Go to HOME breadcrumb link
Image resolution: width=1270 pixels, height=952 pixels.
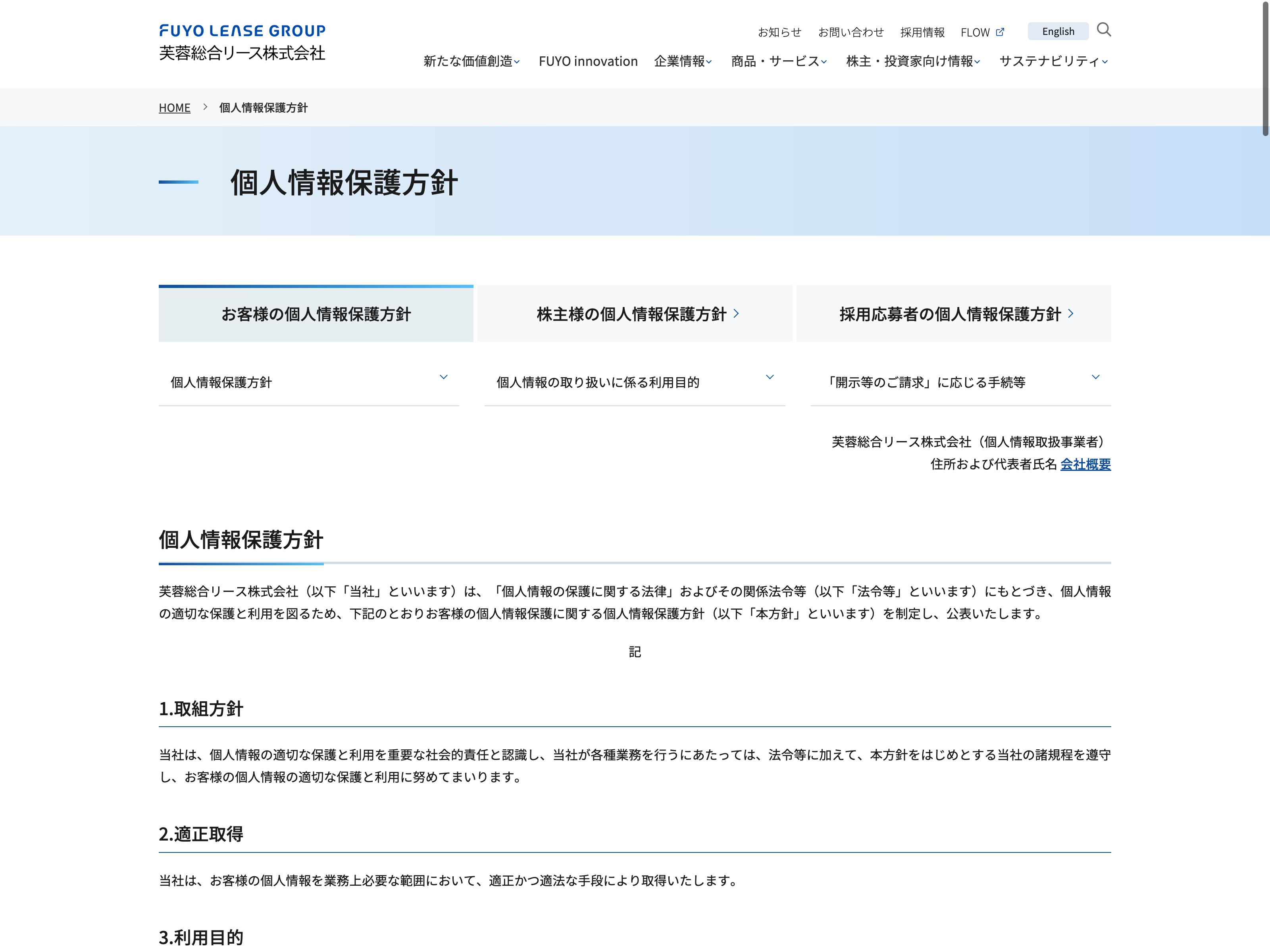(175, 108)
